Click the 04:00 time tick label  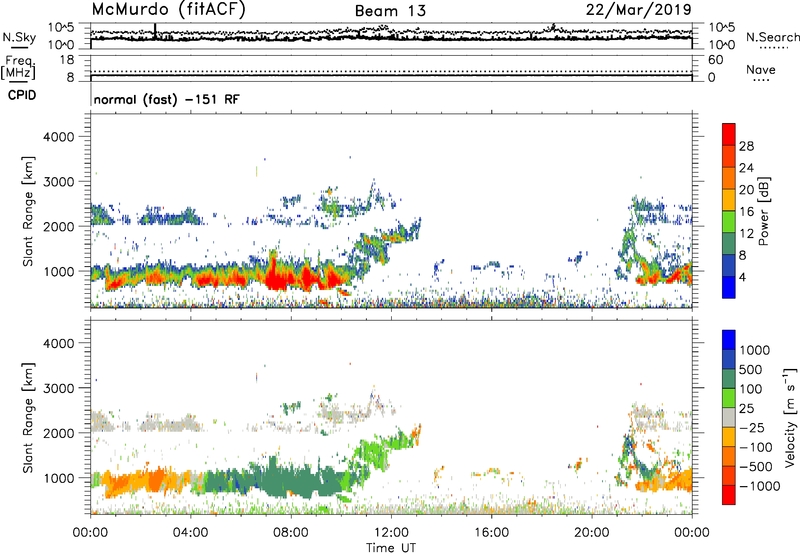pyautogui.click(x=190, y=533)
